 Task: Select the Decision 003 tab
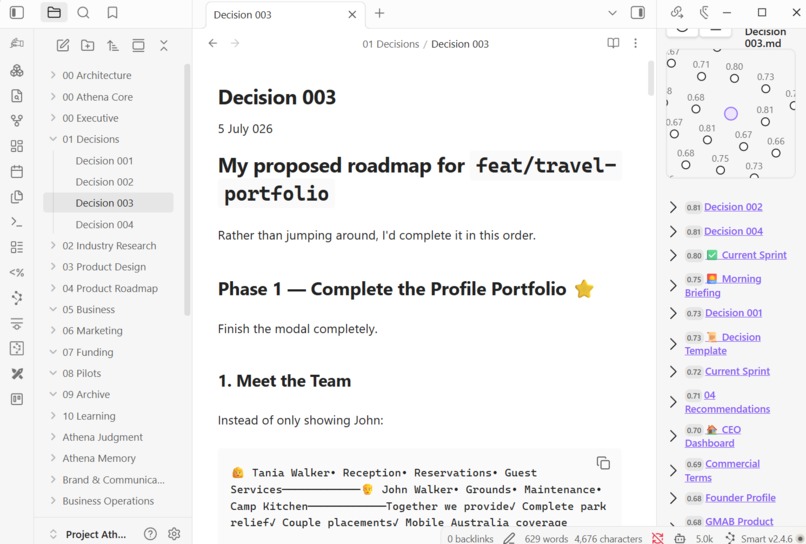(285, 14)
